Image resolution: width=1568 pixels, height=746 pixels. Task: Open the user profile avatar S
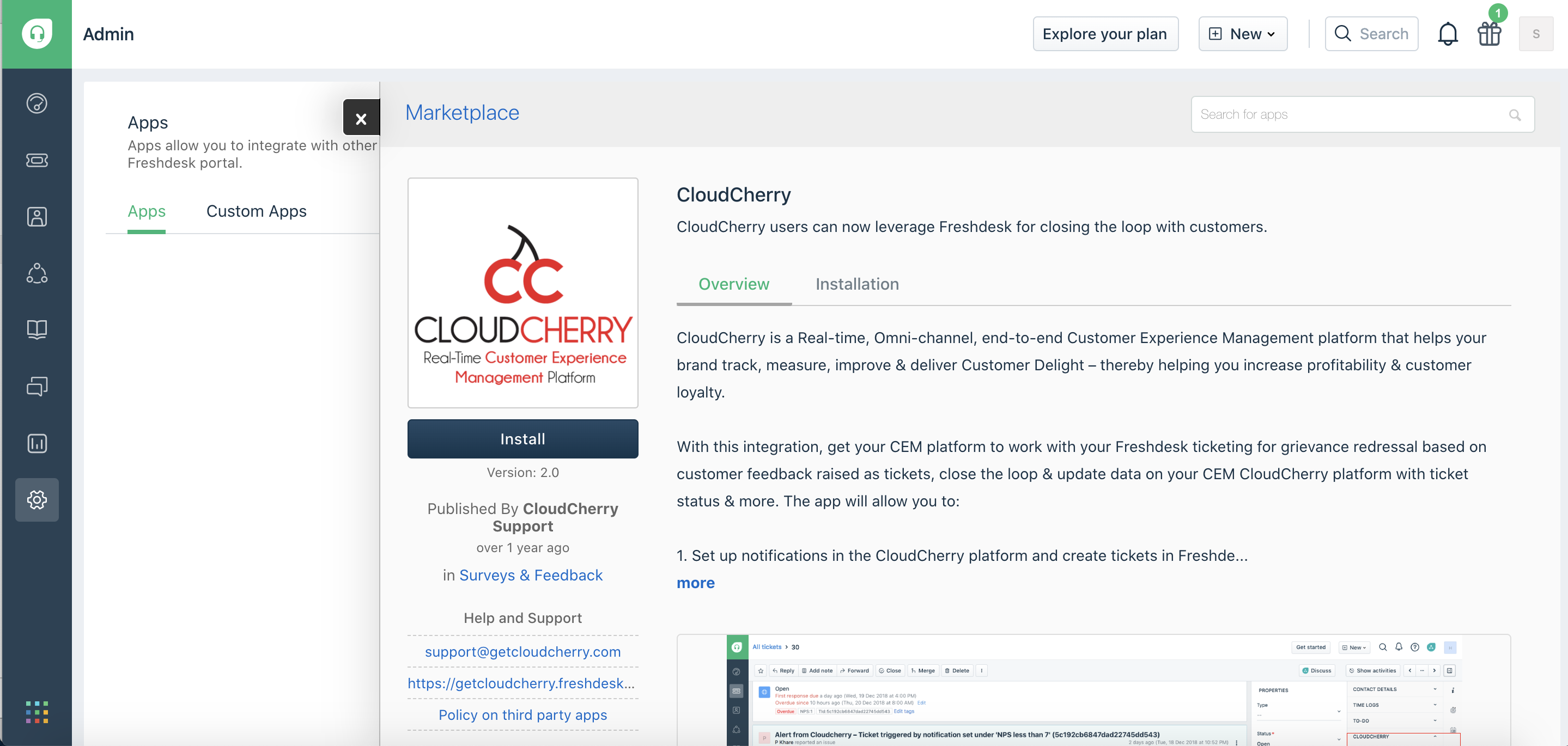[1536, 33]
